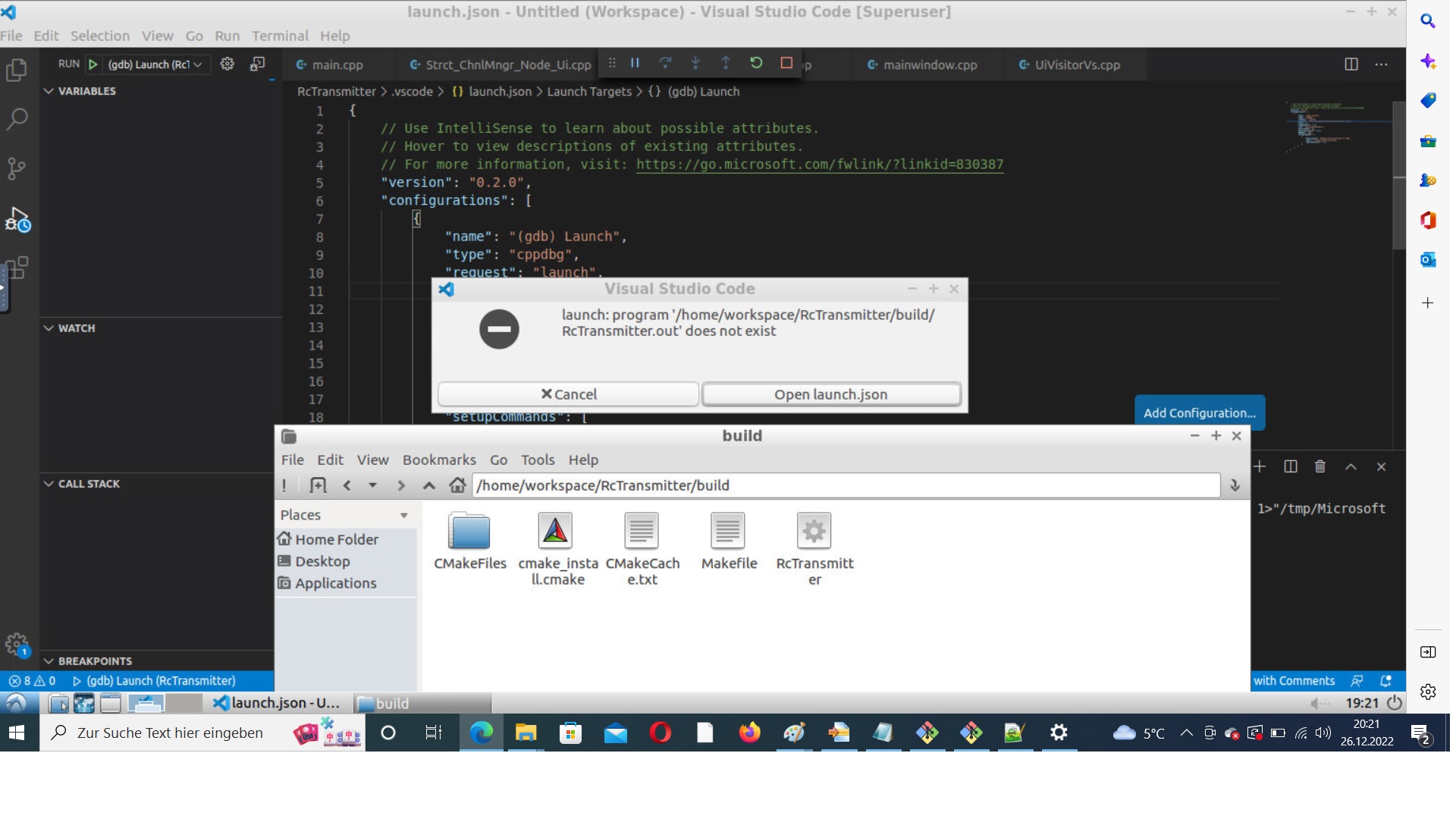Collapse the VARIABLES section
This screenshot has width=1456, height=819.
[49, 91]
